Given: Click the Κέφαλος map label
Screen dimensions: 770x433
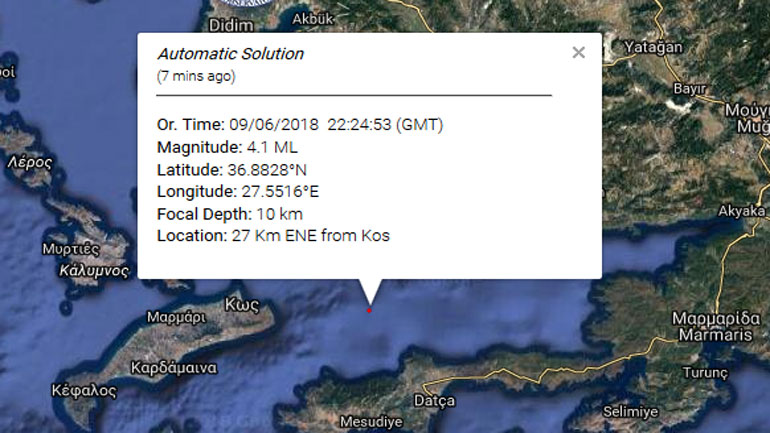Looking at the screenshot, I should click(x=84, y=391).
